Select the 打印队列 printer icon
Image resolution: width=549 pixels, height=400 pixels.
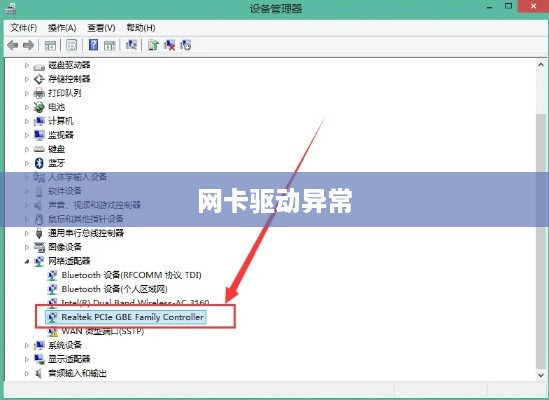(39, 93)
